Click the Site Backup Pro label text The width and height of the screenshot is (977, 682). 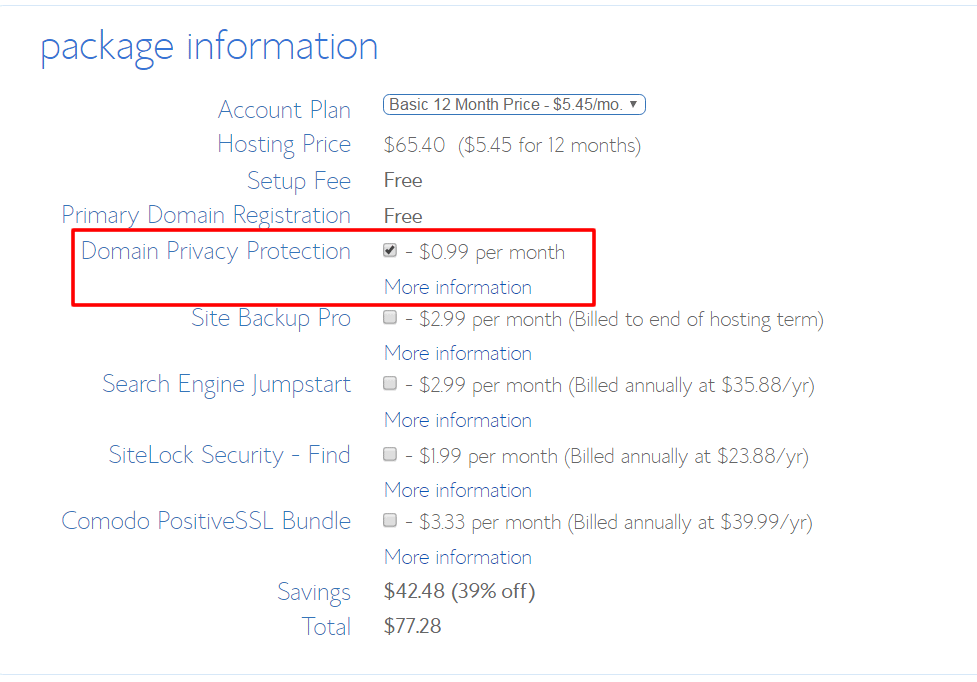pos(271,318)
